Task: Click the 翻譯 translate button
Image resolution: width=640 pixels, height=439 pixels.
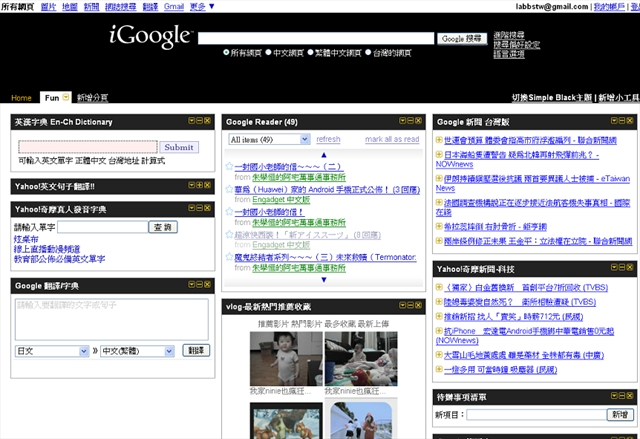Action: 196,350
